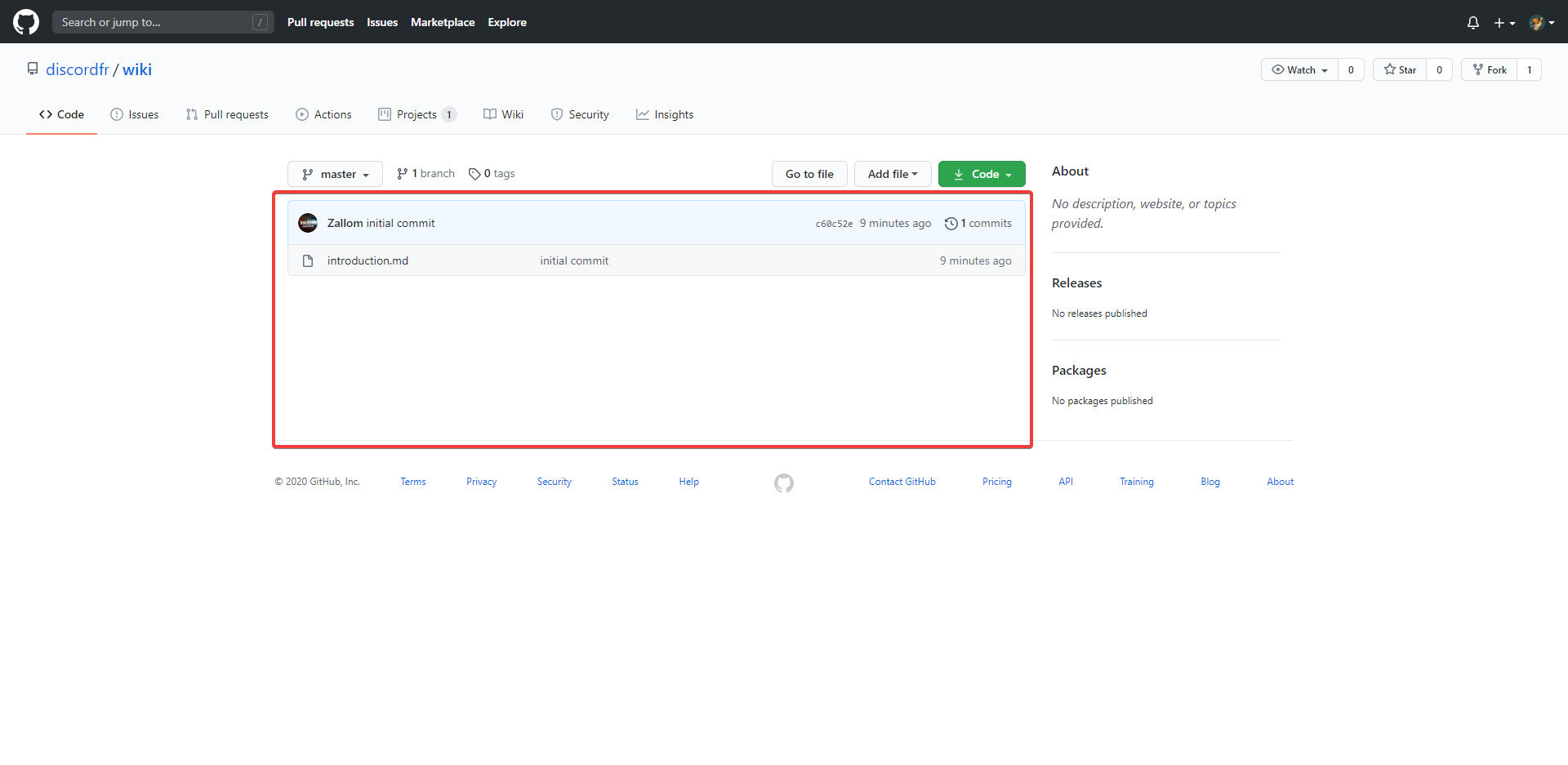Open Zallom author link
This screenshot has height=765, width=1568.
[345, 223]
